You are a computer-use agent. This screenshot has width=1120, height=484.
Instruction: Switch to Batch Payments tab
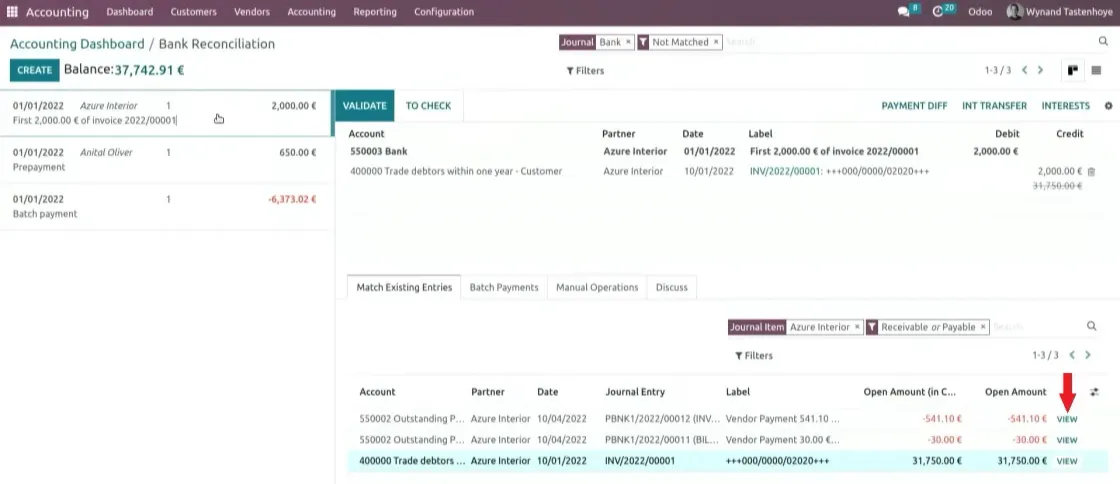[x=504, y=287]
